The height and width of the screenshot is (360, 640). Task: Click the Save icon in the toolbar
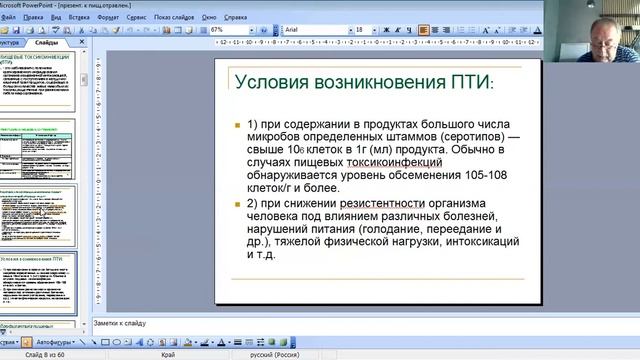pyautogui.click(x=16, y=30)
